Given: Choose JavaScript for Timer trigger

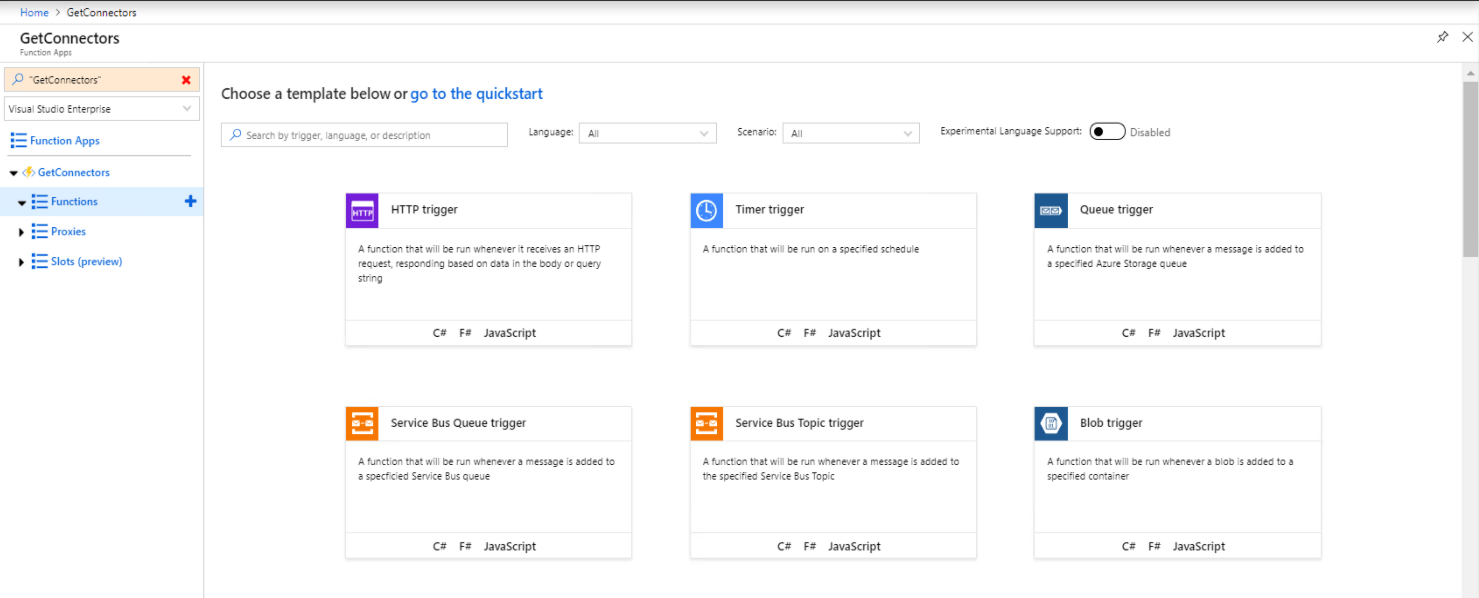Looking at the screenshot, I should (854, 333).
